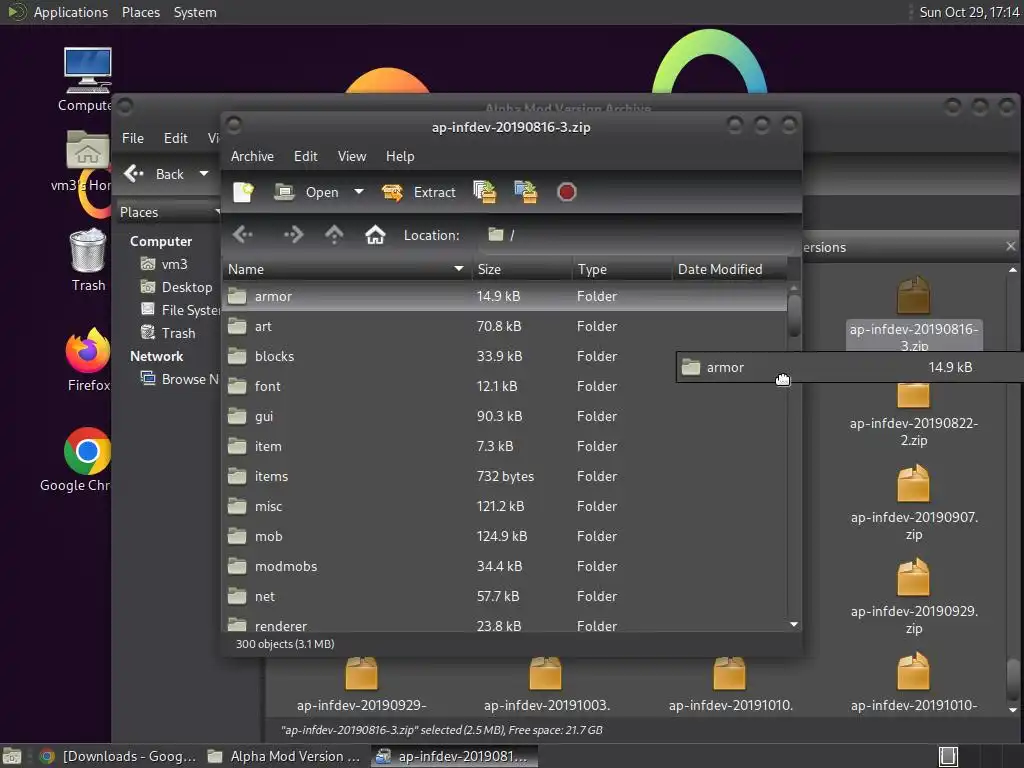The image size is (1024, 768).
Task: Open File System in Places sidebar
Action: [x=180, y=310]
